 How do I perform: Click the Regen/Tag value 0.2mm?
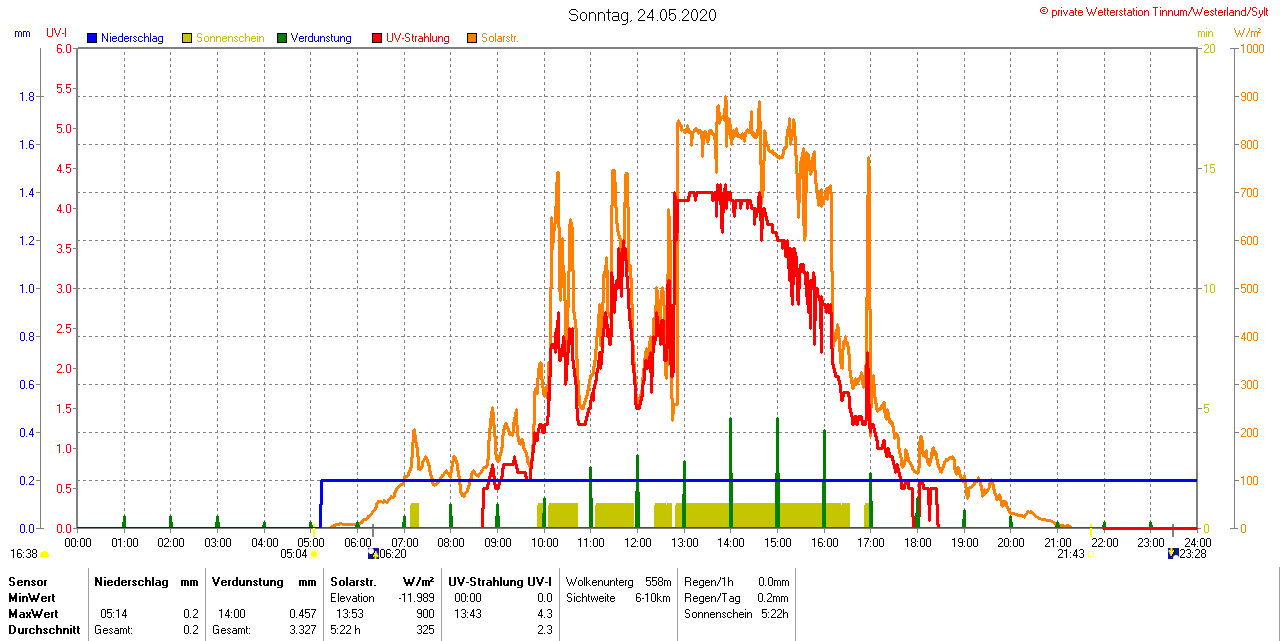(x=774, y=597)
